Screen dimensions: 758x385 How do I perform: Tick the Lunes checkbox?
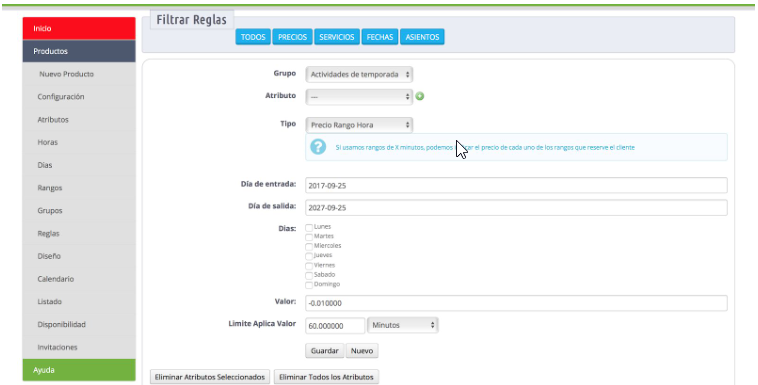tap(309, 227)
